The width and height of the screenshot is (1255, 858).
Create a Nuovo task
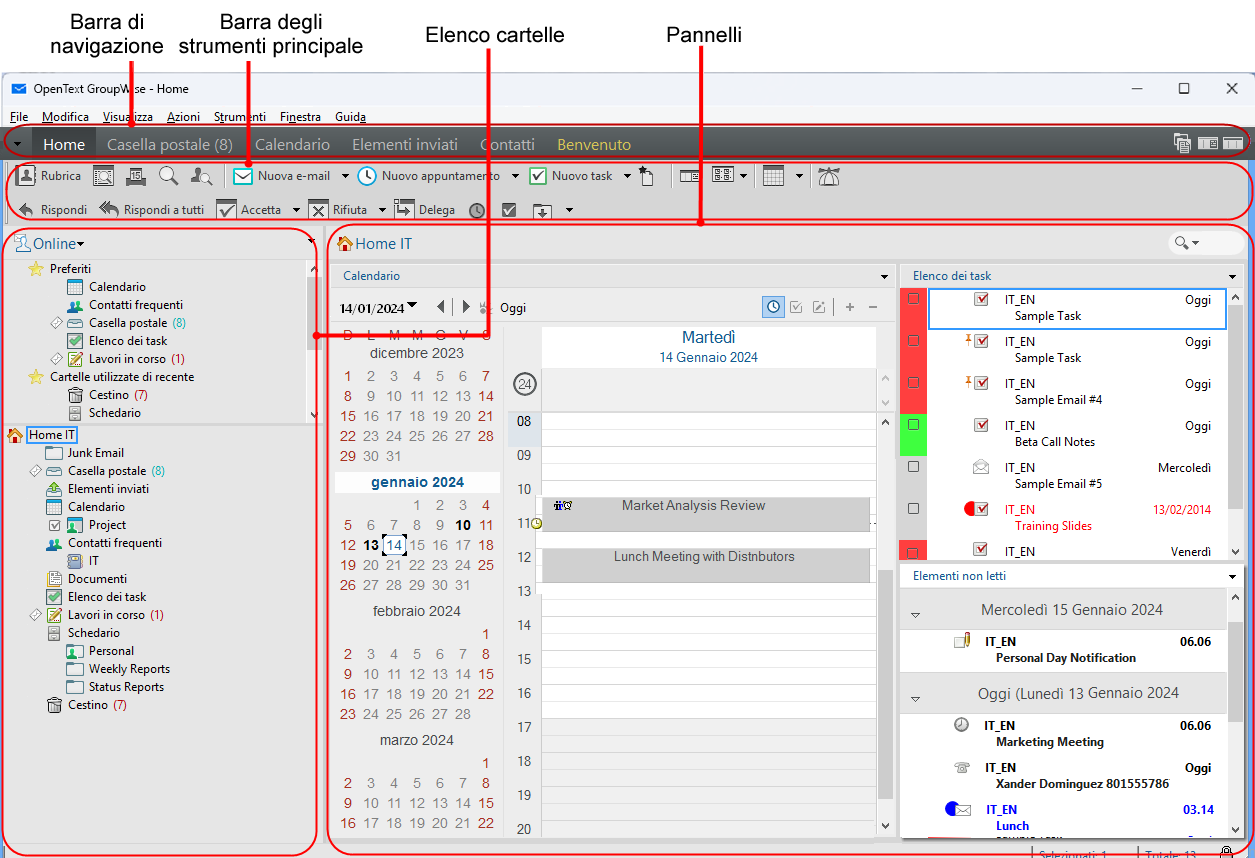(x=571, y=176)
